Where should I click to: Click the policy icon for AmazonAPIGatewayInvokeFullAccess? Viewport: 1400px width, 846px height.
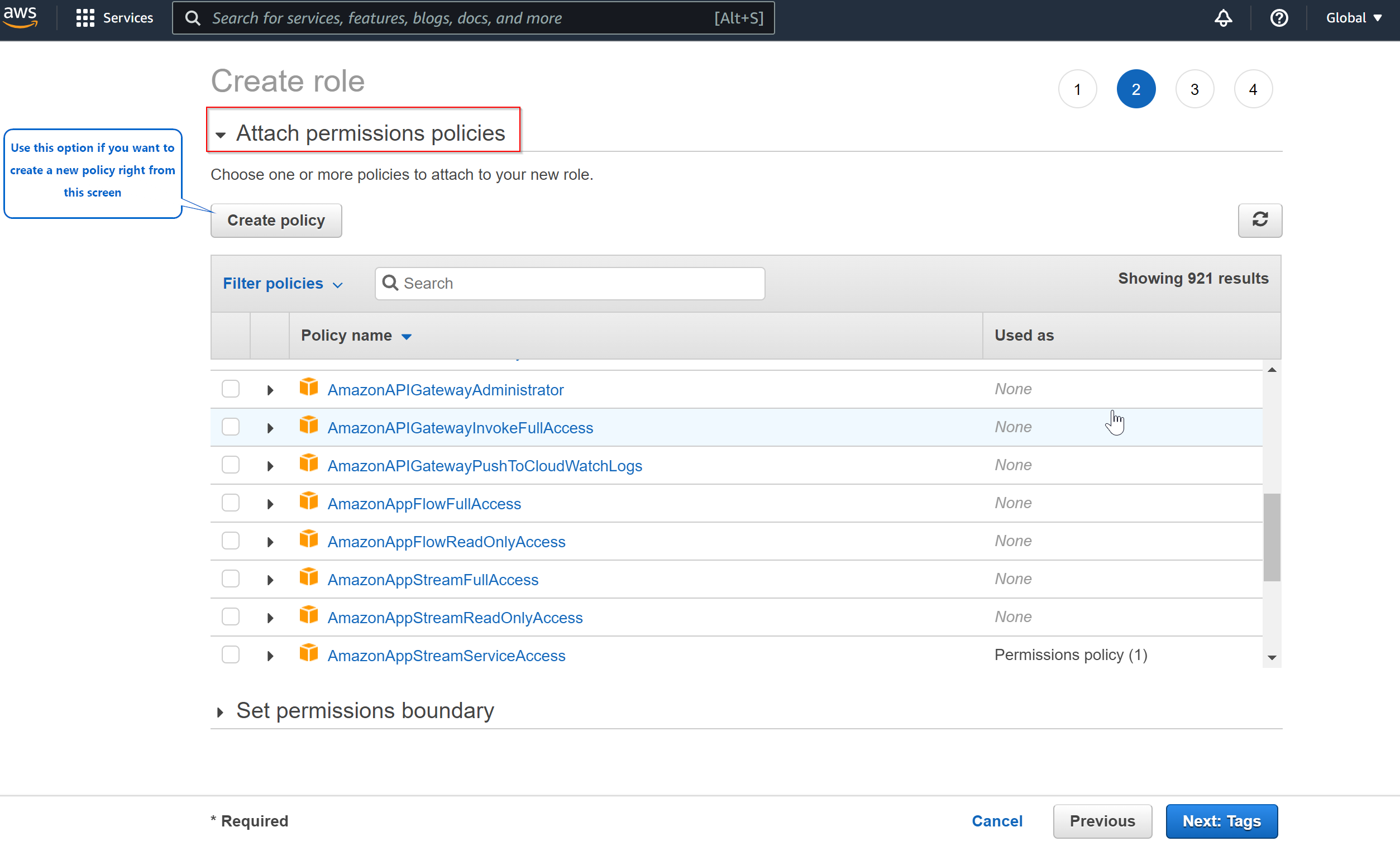coord(308,425)
